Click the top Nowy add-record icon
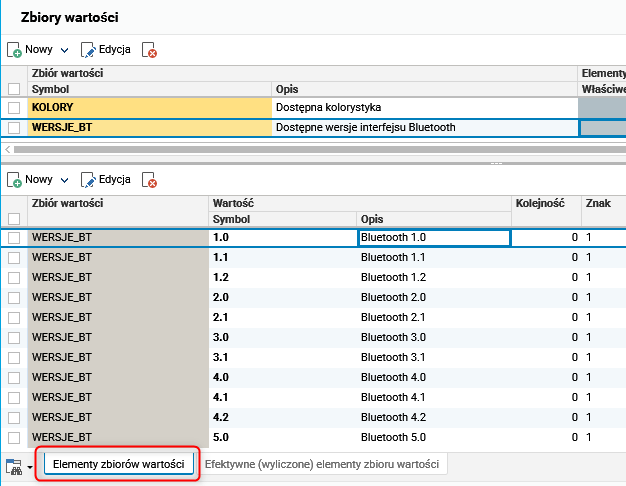The image size is (626, 486). [x=15, y=49]
